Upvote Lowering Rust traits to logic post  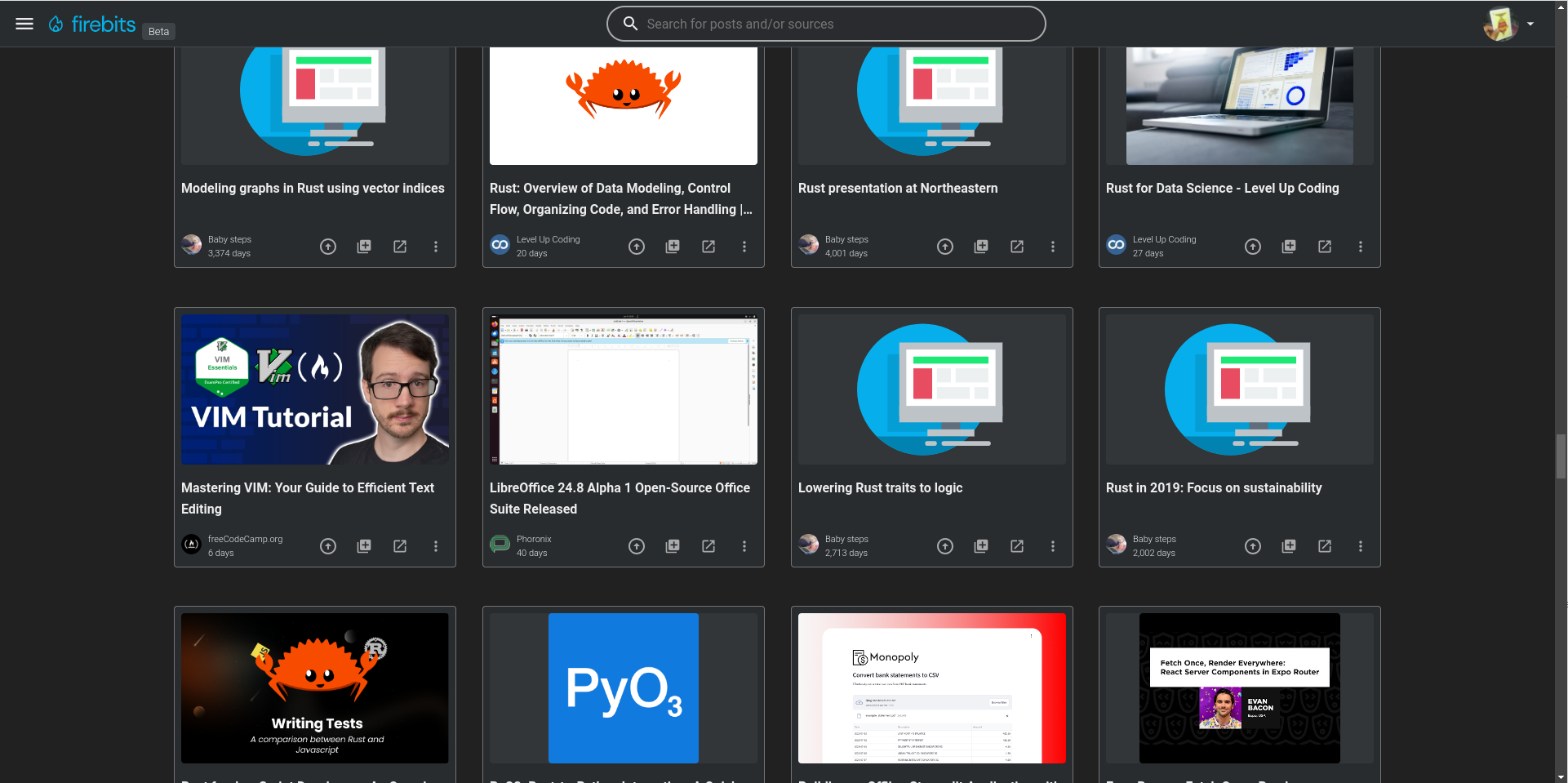click(x=945, y=546)
